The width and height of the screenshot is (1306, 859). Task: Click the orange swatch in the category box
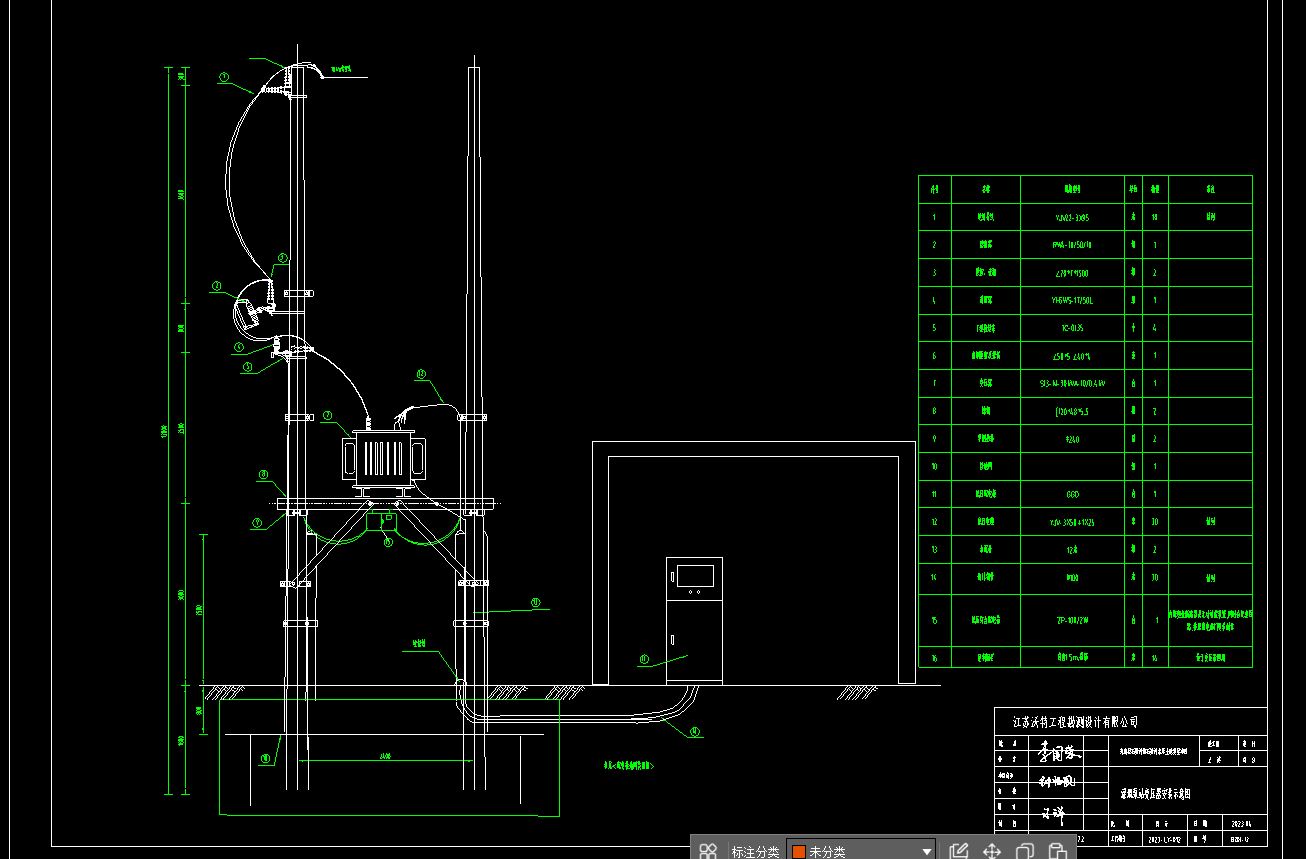(x=799, y=852)
